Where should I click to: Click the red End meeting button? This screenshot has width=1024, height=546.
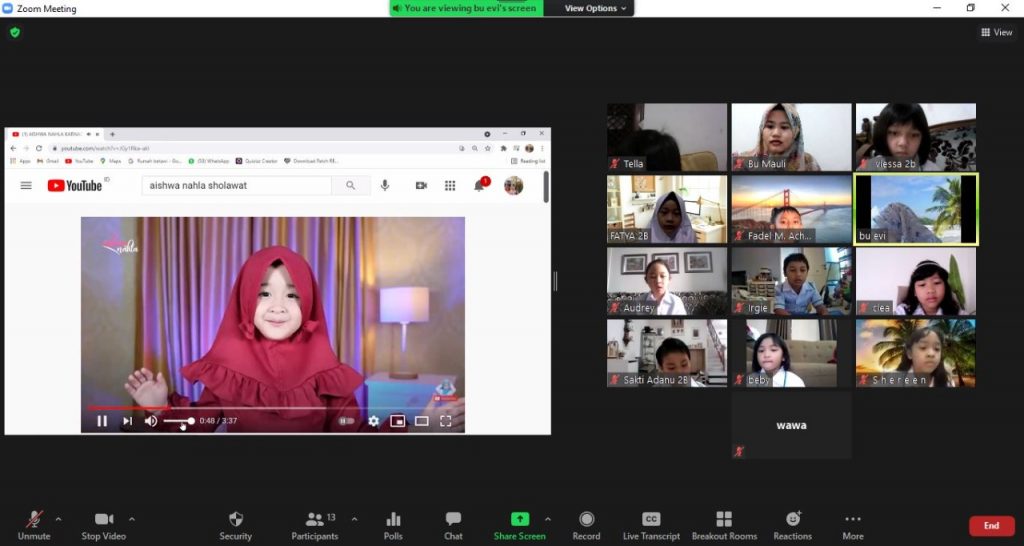click(991, 526)
